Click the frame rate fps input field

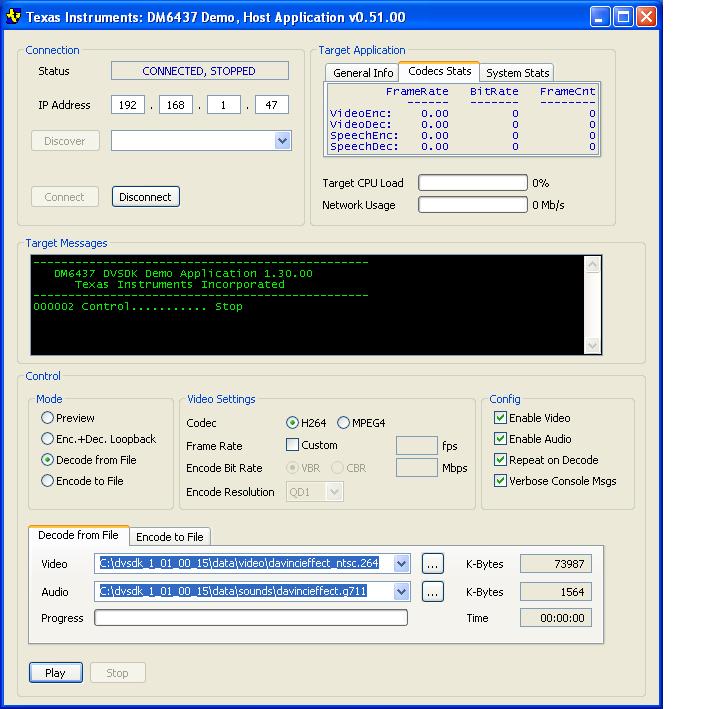(x=416, y=445)
